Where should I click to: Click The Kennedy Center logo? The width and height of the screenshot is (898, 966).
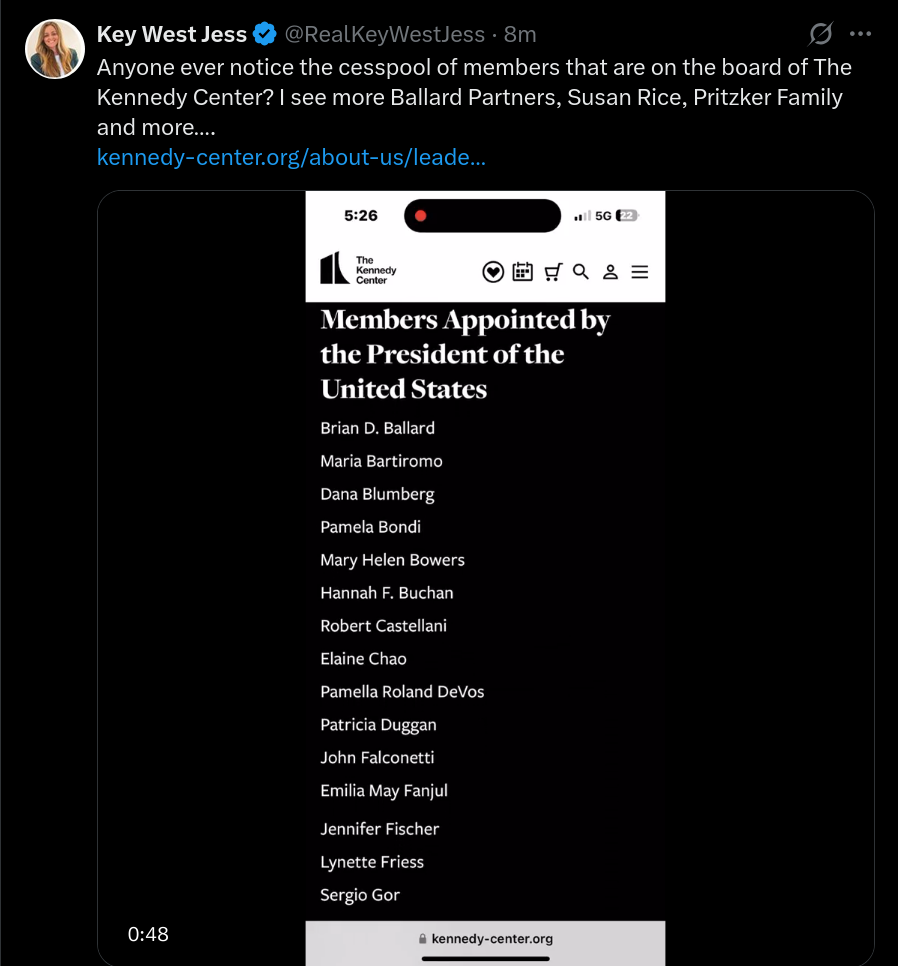click(x=358, y=269)
